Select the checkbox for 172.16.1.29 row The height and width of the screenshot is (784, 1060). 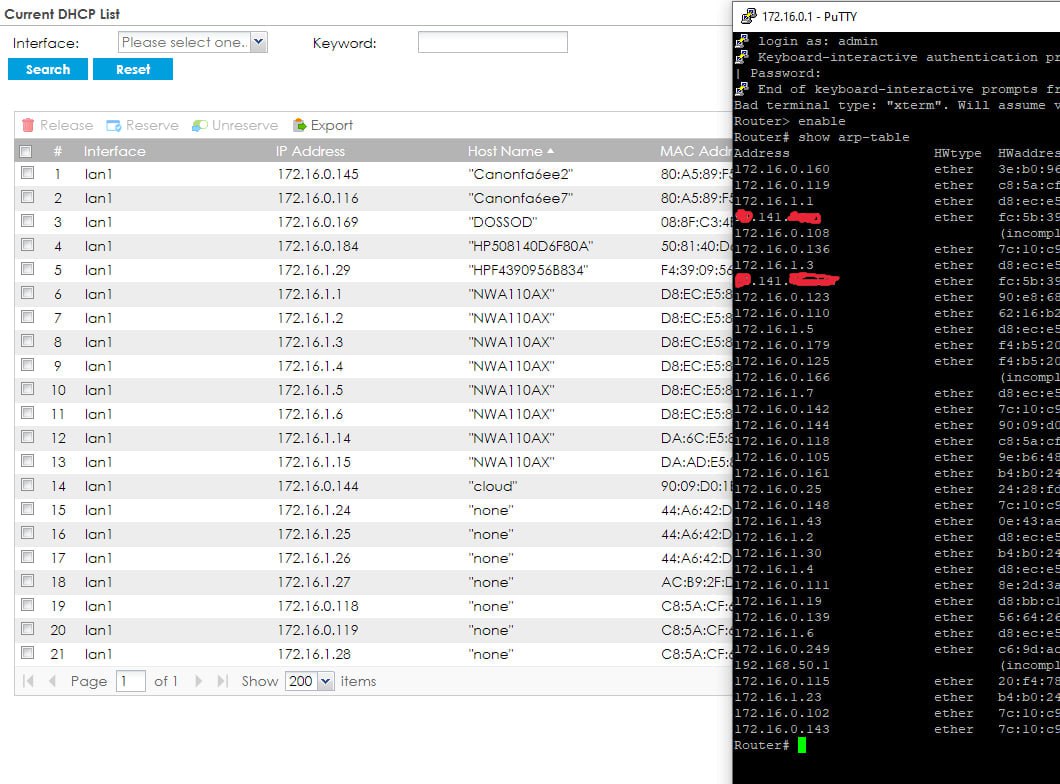click(28, 269)
